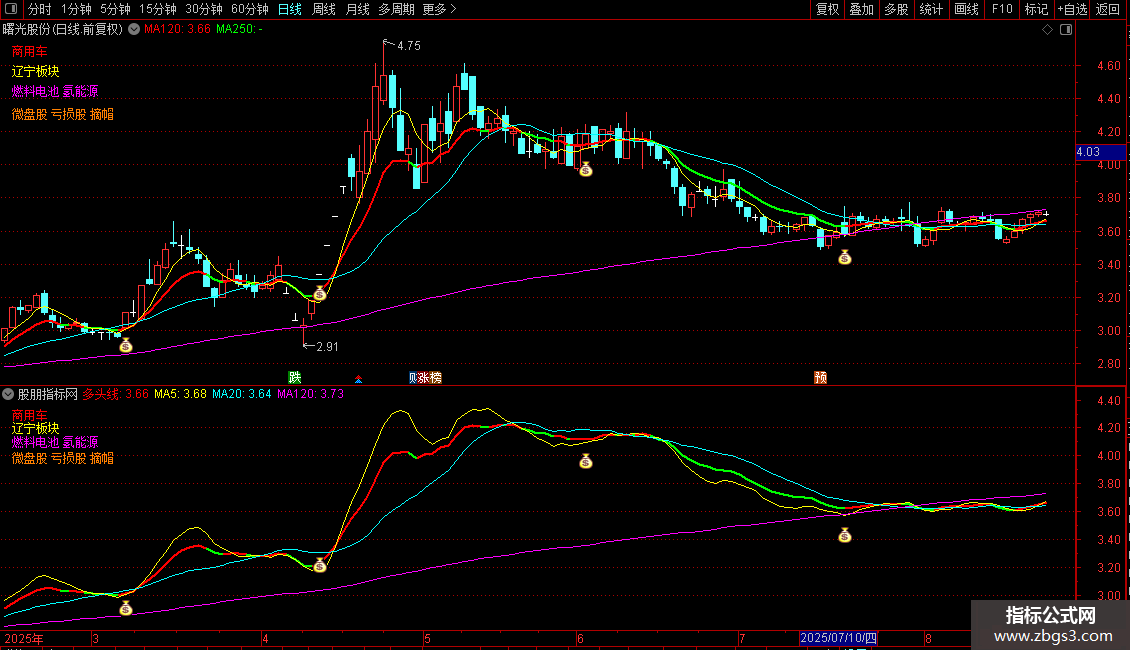Click the green 跌 event marker

pos(295,378)
